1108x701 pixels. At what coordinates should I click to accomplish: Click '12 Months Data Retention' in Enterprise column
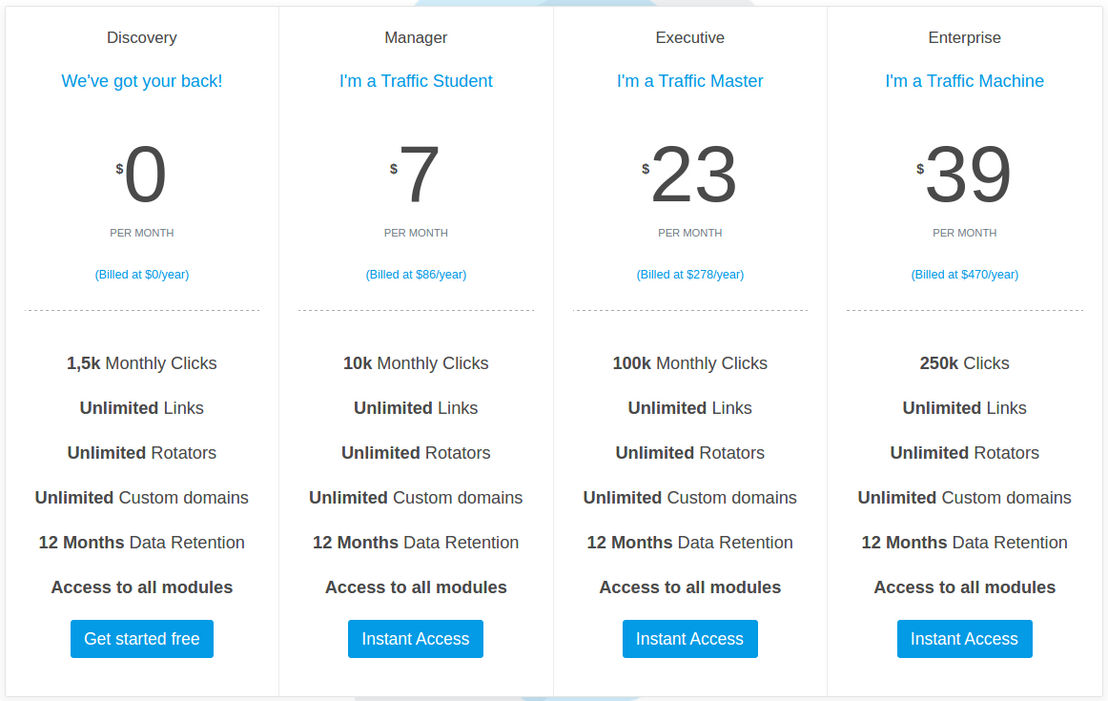click(965, 543)
